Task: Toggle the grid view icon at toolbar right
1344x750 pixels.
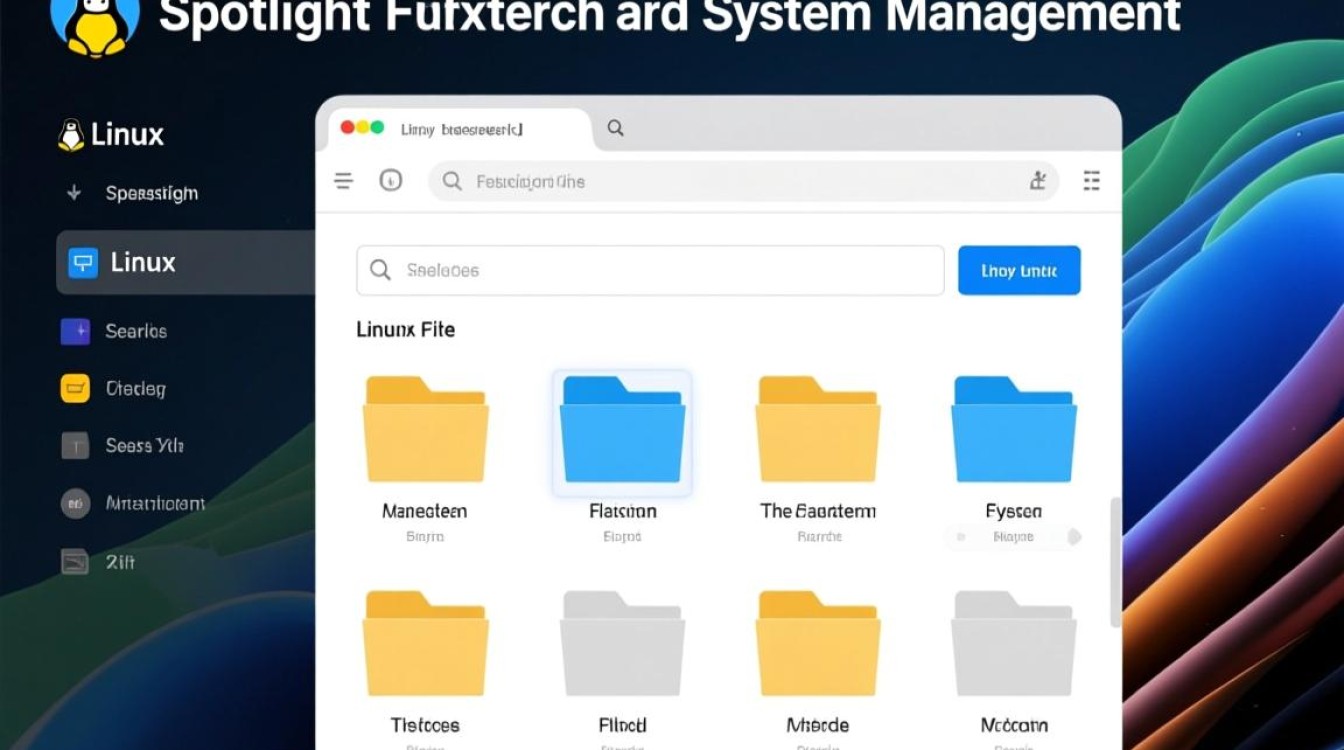Action: 1091,181
